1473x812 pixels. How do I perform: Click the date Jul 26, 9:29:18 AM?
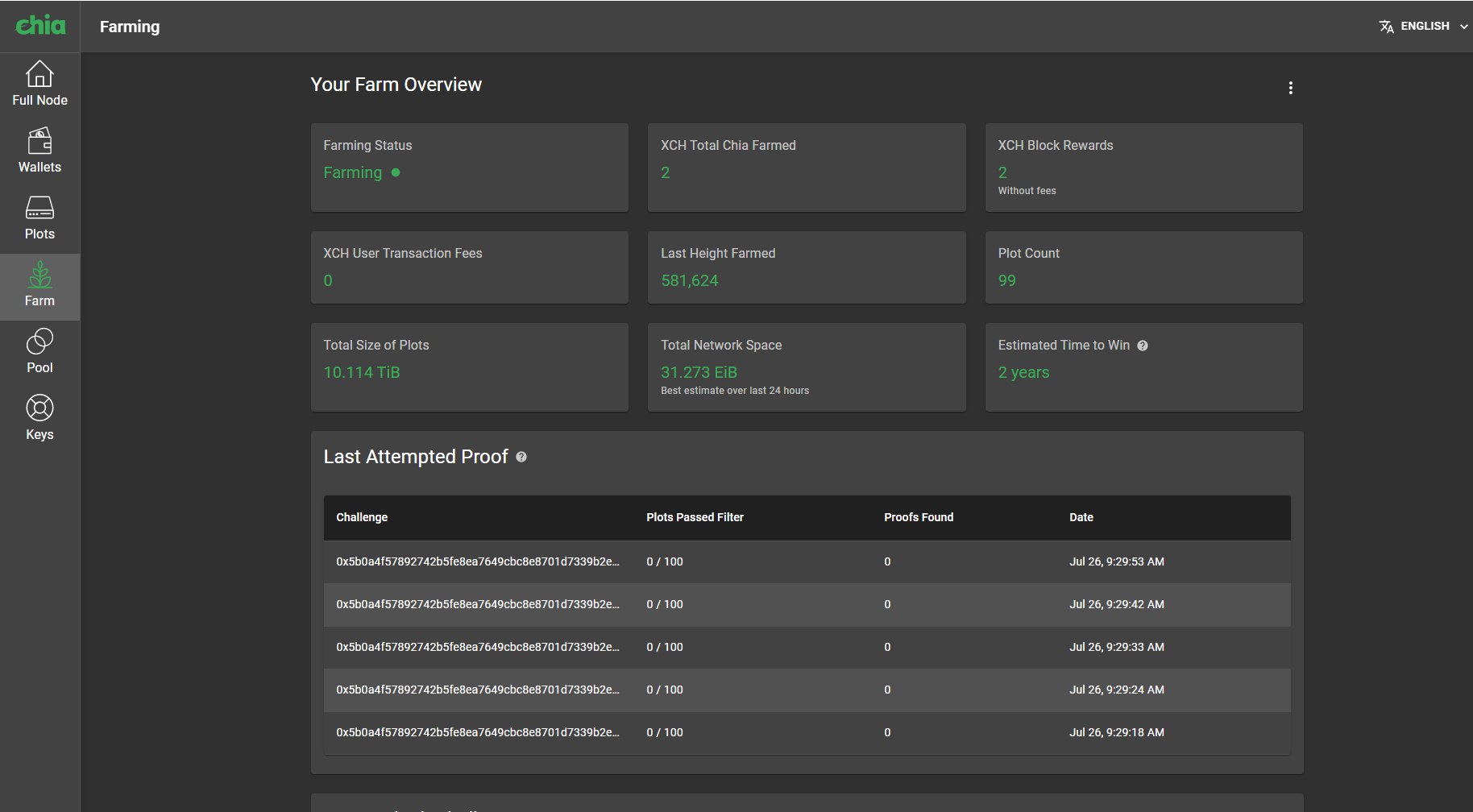click(x=1117, y=732)
